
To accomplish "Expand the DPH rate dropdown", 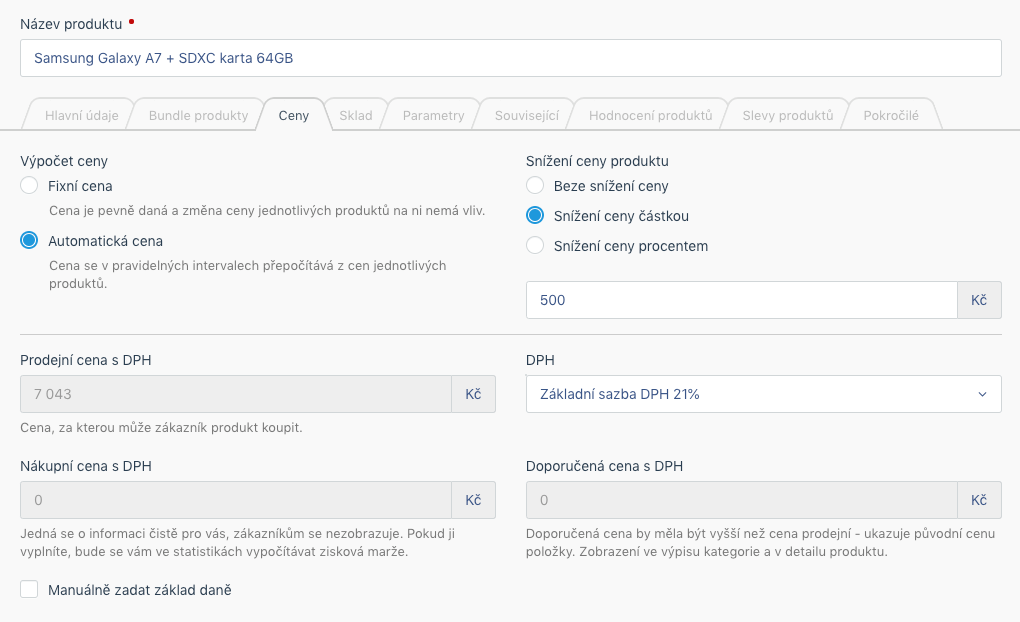I will click(763, 394).
